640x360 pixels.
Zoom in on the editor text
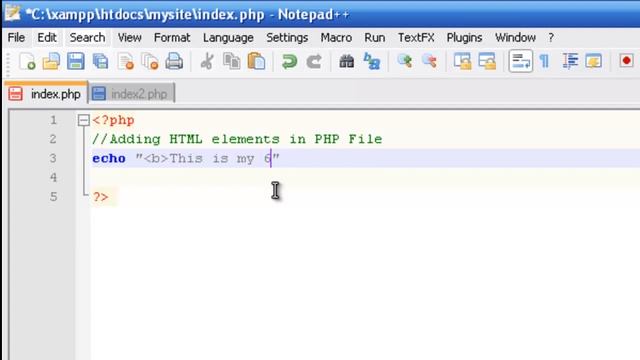[404, 62]
